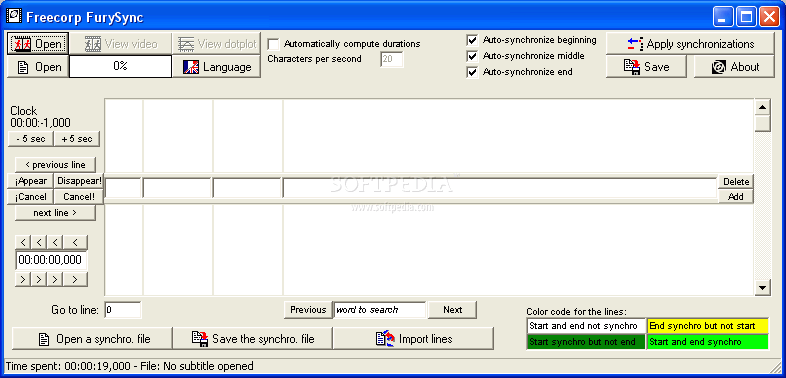786x378 pixels.
Task: Click the leftmost '>' arrow below the time field
Action: 23,279
